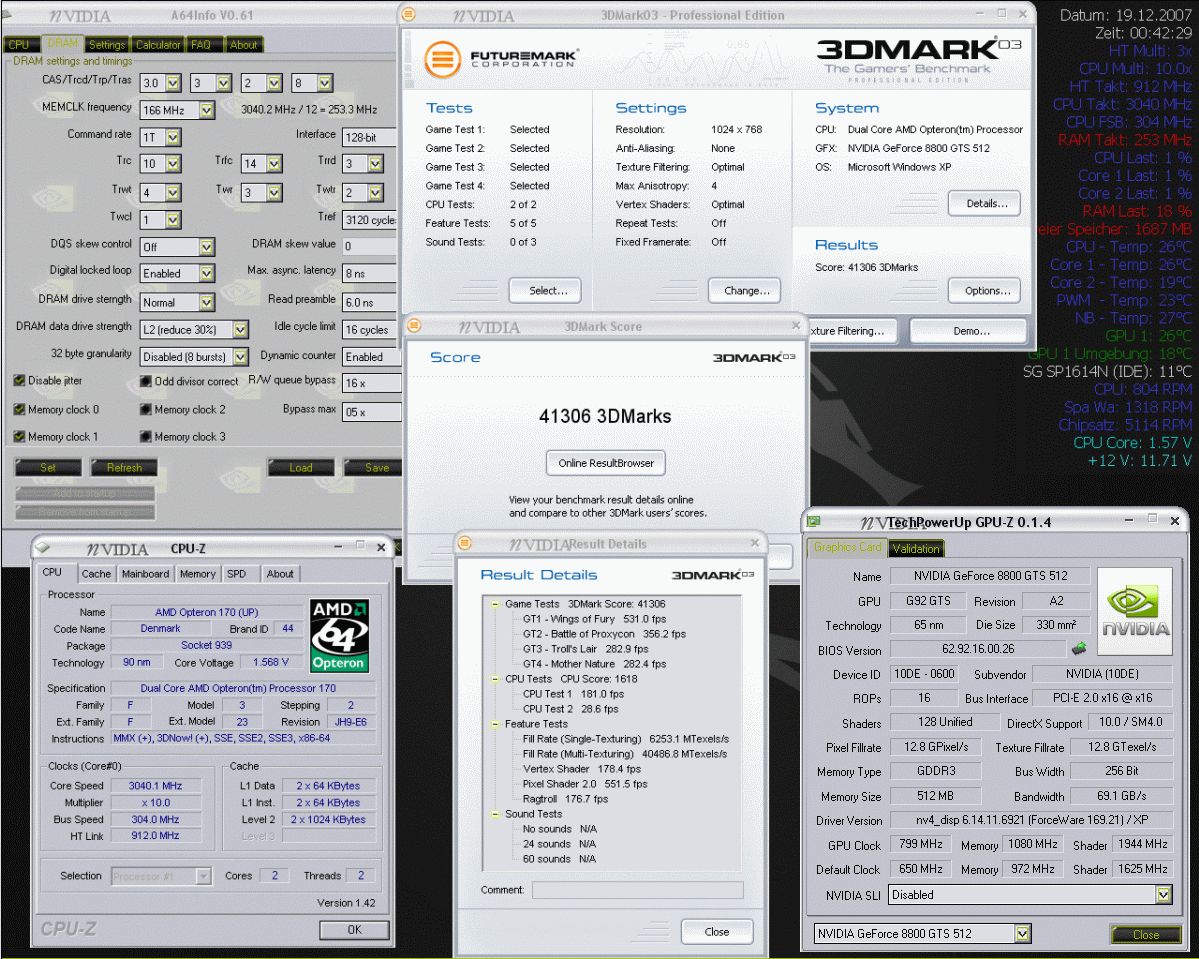Click the Online ResultBrowser button
The image size is (1199, 959).
606,463
